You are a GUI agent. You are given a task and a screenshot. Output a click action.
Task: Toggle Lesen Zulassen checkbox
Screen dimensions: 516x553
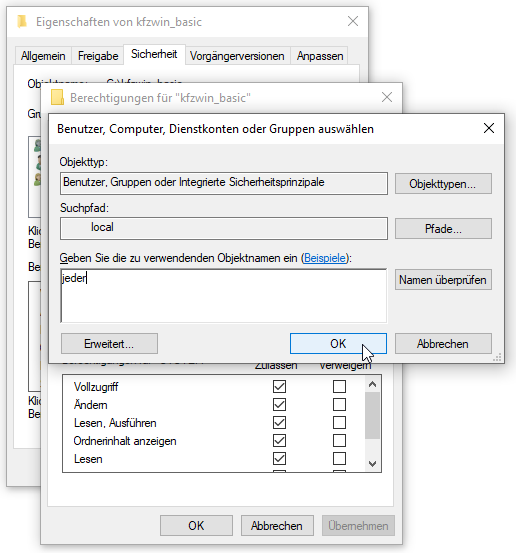coord(279,459)
